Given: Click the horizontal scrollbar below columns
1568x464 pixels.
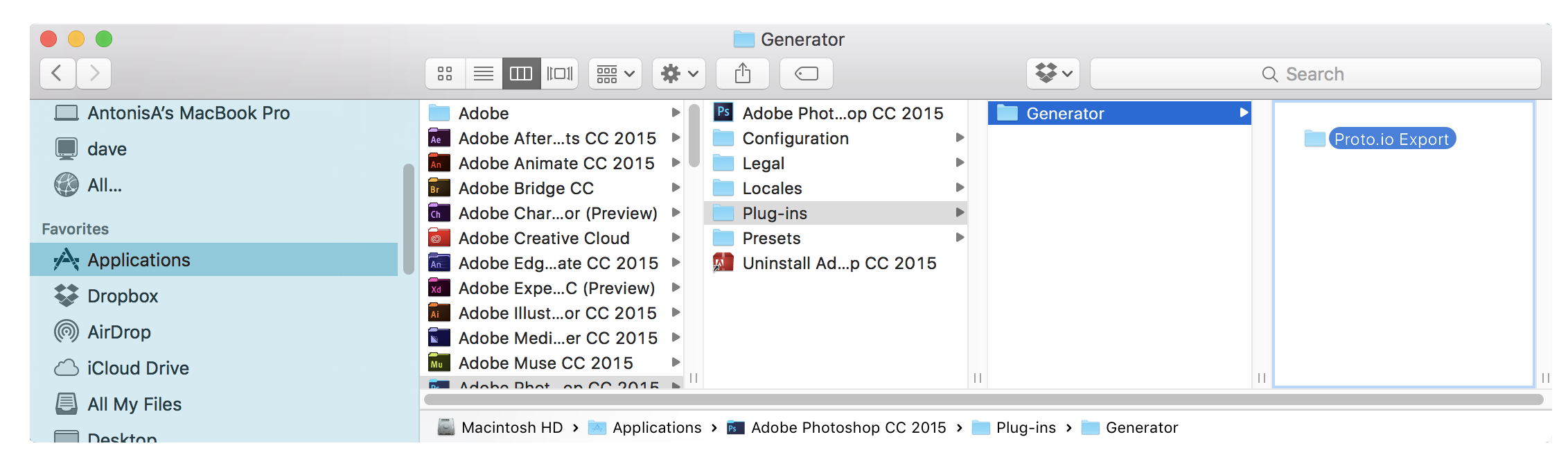Looking at the screenshot, I should [x=984, y=399].
